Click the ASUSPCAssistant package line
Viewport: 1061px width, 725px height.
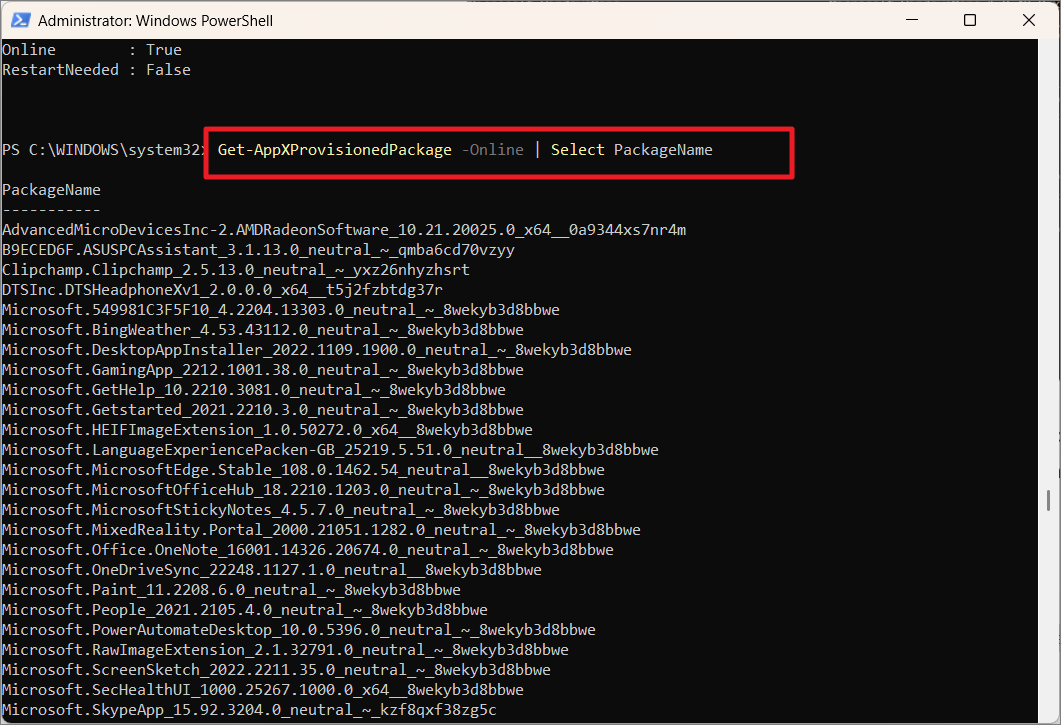(x=258, y=250)
